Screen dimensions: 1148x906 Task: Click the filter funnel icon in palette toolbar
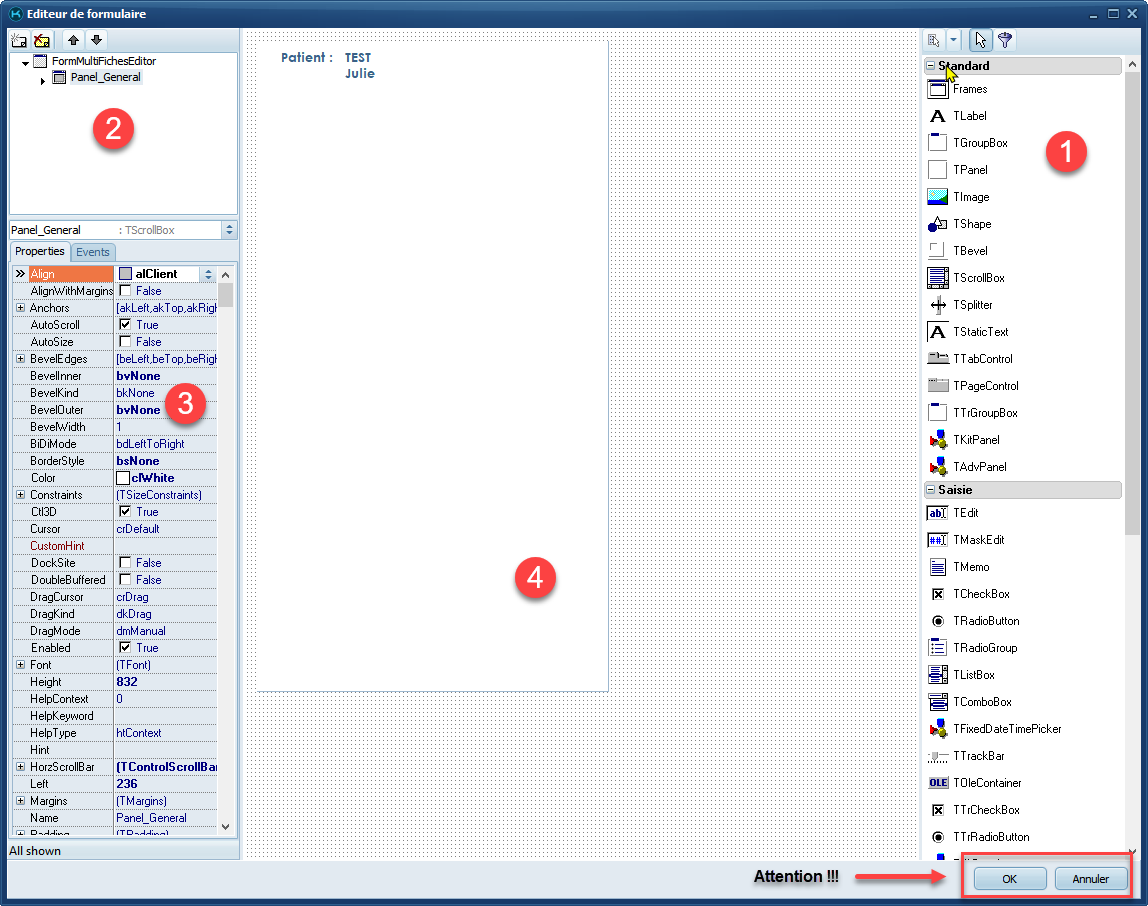coord(1005,40)
